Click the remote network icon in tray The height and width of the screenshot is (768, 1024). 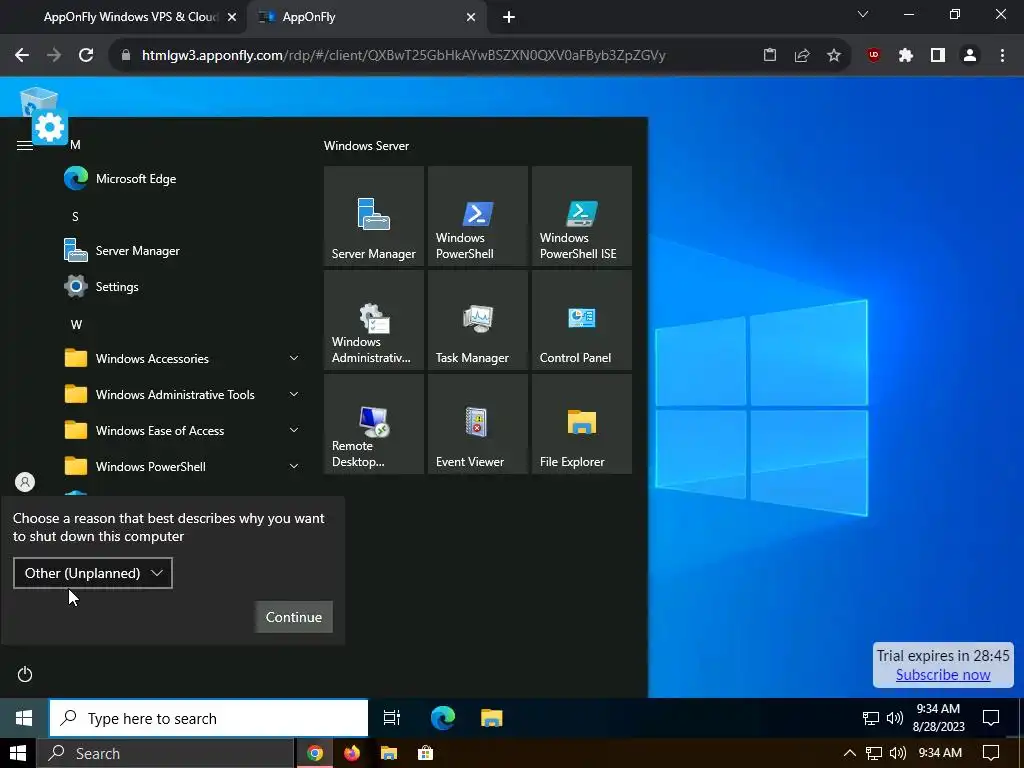871,718
